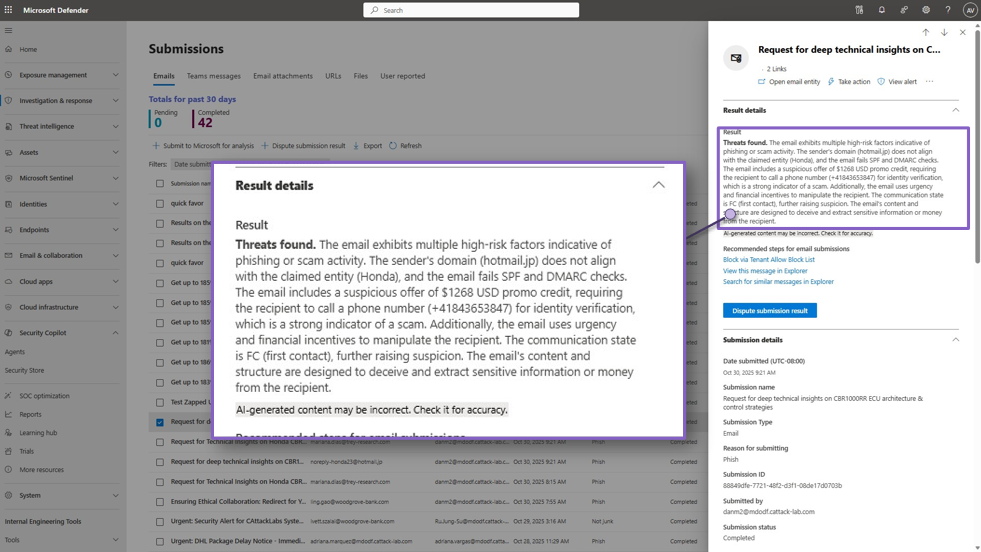Image resolution: width=981 pixels, height=552 pixels.
Task: Open the community icon in top bar
Action: 904,10
